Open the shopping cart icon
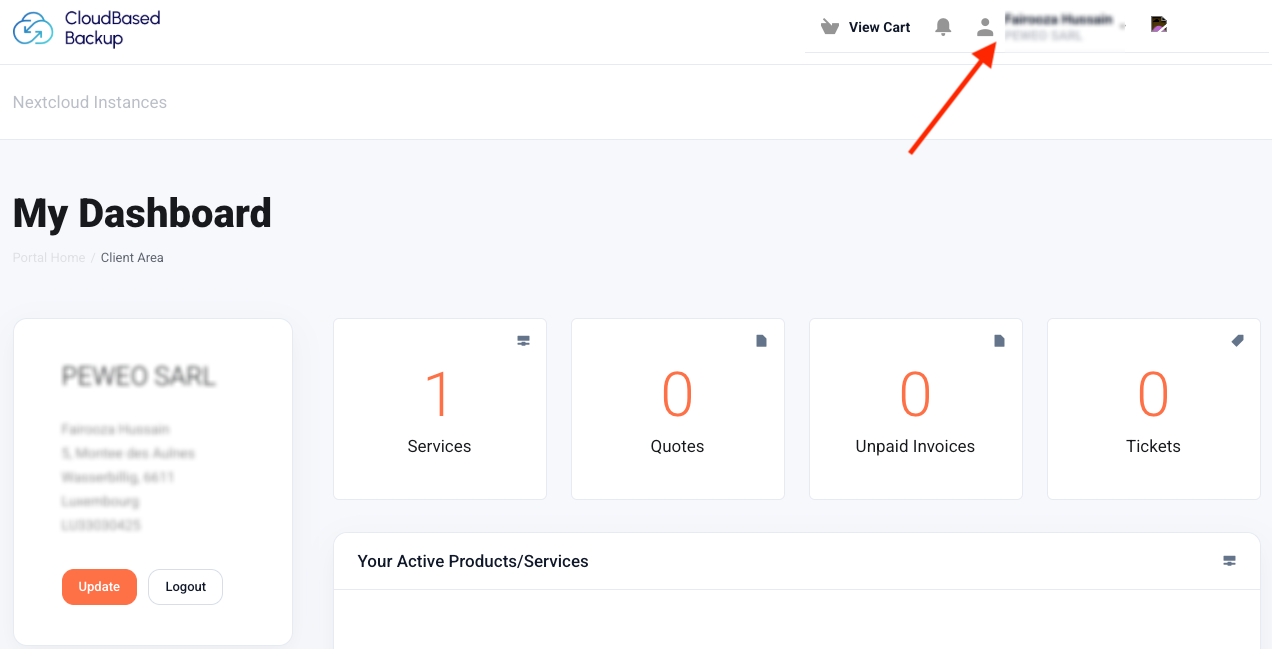 click(x=829, y=26)
